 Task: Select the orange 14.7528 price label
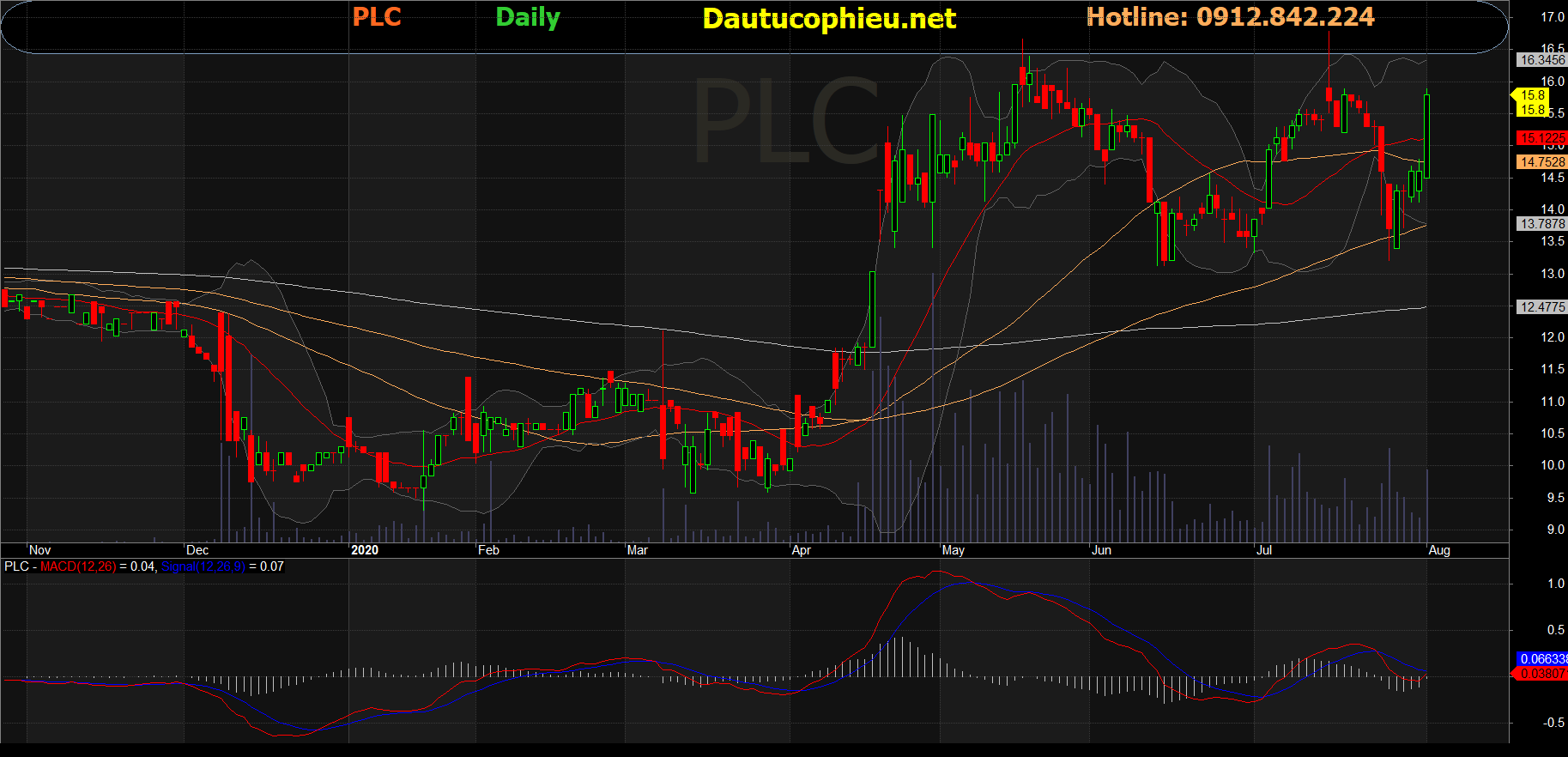point(1542,162)
